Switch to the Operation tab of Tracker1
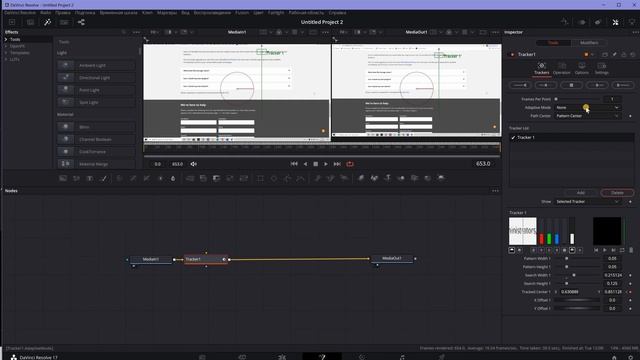 coord(562,69)
